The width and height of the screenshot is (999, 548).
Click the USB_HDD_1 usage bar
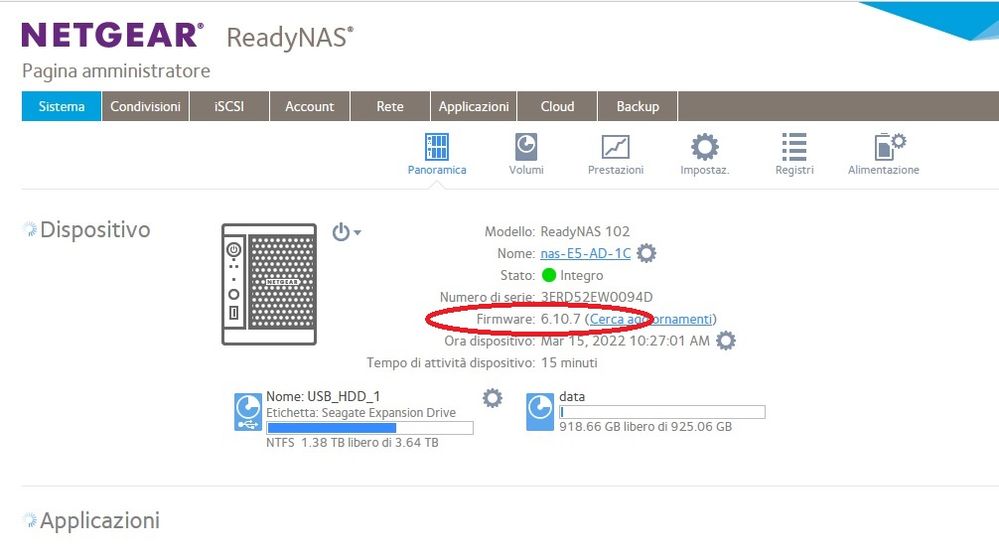370,428
